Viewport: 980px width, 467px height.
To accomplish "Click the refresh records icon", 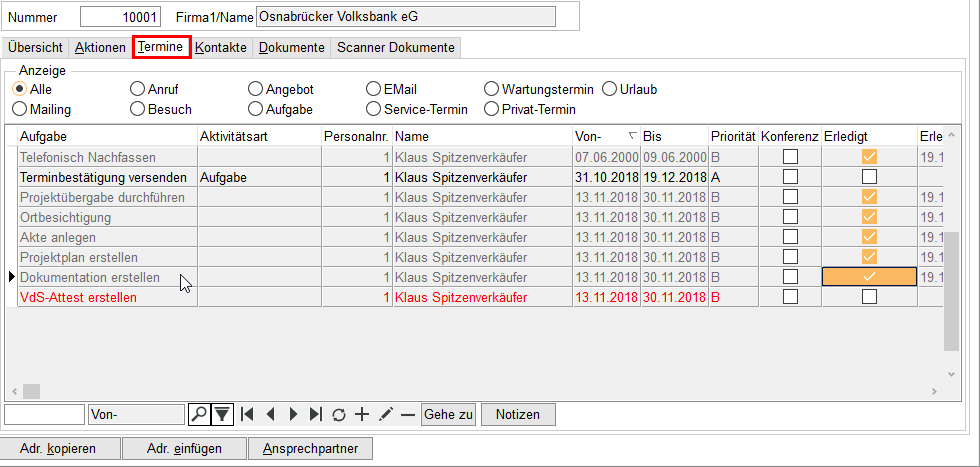I will [339, 414].
